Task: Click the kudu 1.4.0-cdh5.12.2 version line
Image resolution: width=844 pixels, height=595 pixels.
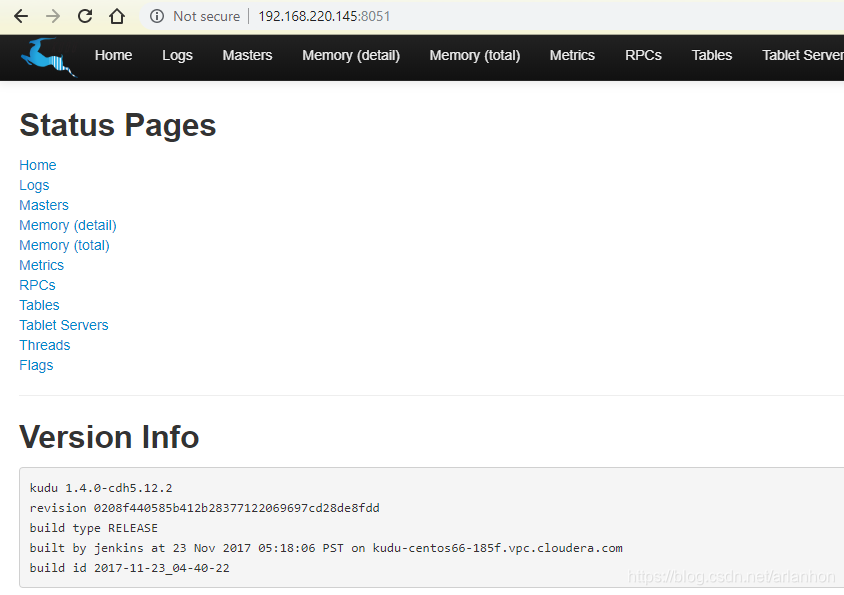Action: click(x=101, y=488)
